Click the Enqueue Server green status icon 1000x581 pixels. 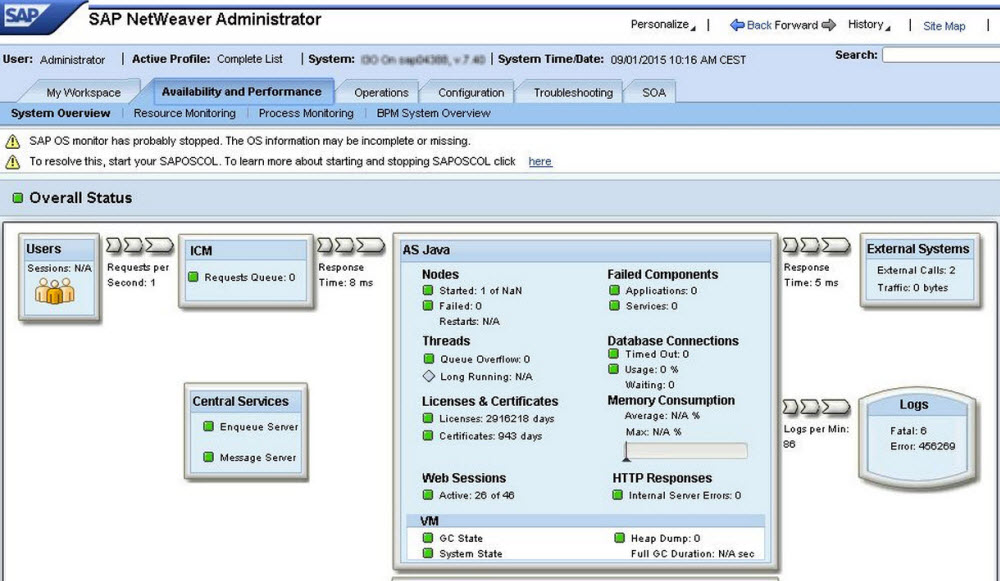(209, 426)
